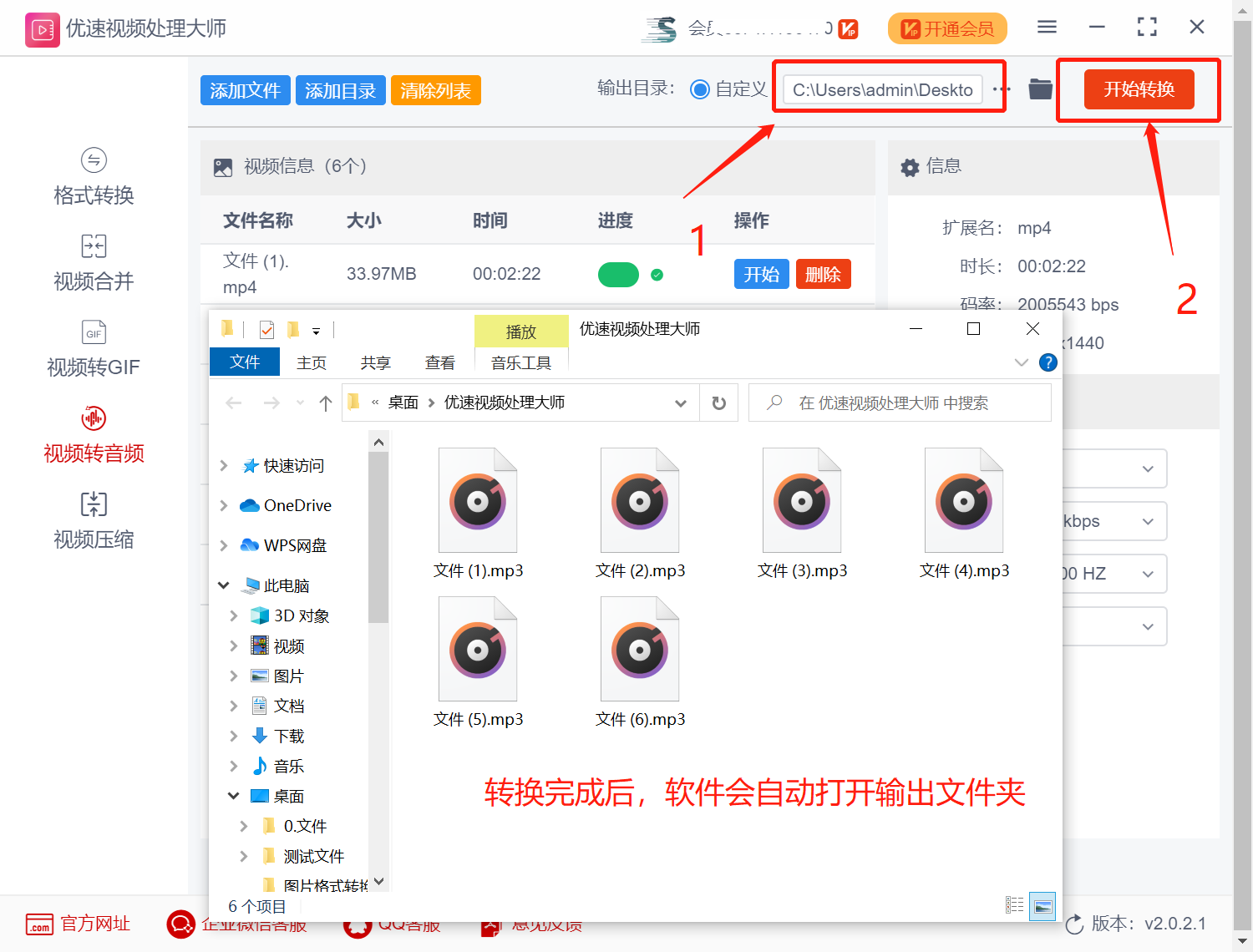Image resolution: width=1253 pixels, height=952 pixels.
Task: Refresh the Explorer folder view
Action: (x=718, y=403)
